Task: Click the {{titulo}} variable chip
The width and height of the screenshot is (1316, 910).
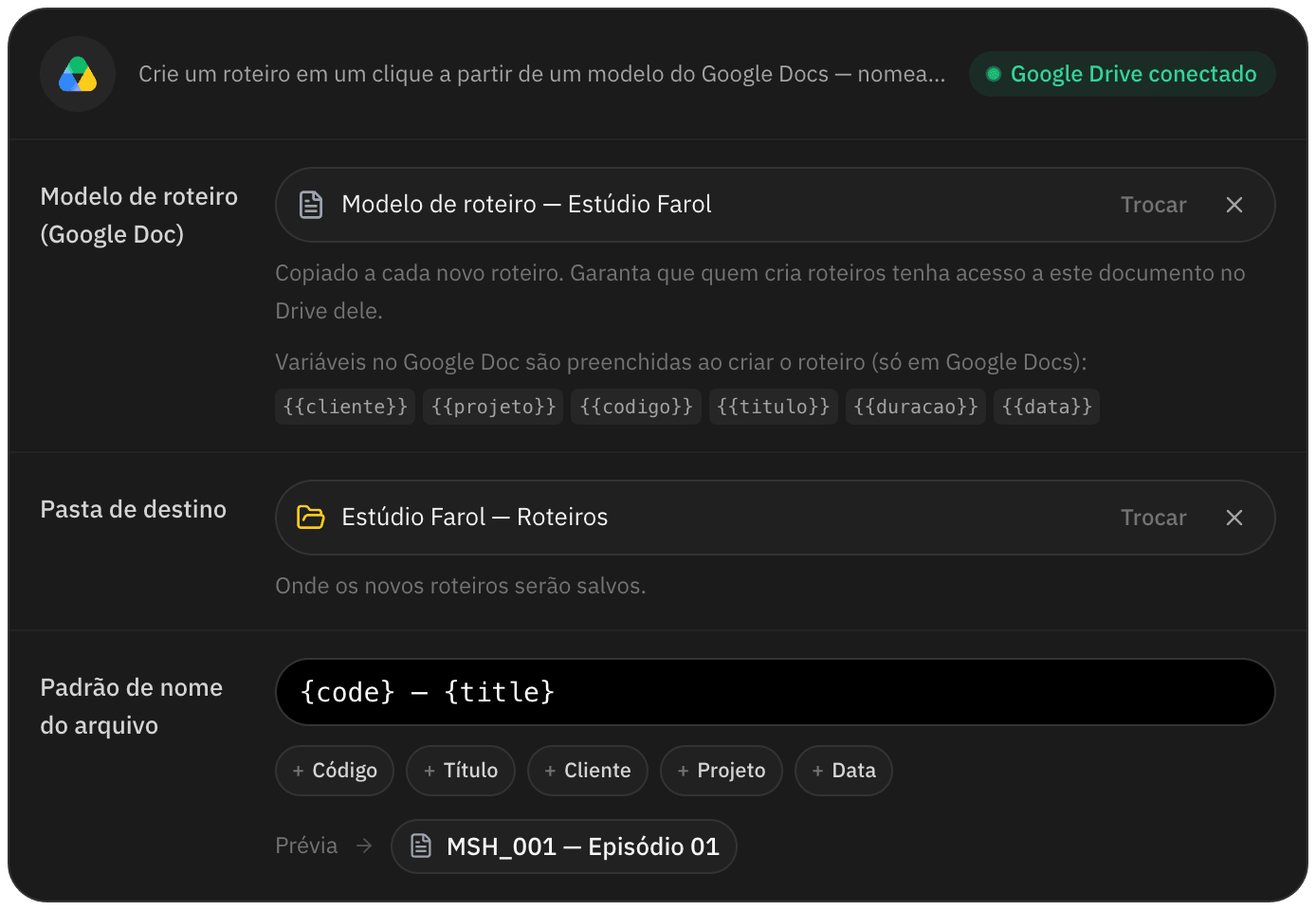Action: point(773,407)
